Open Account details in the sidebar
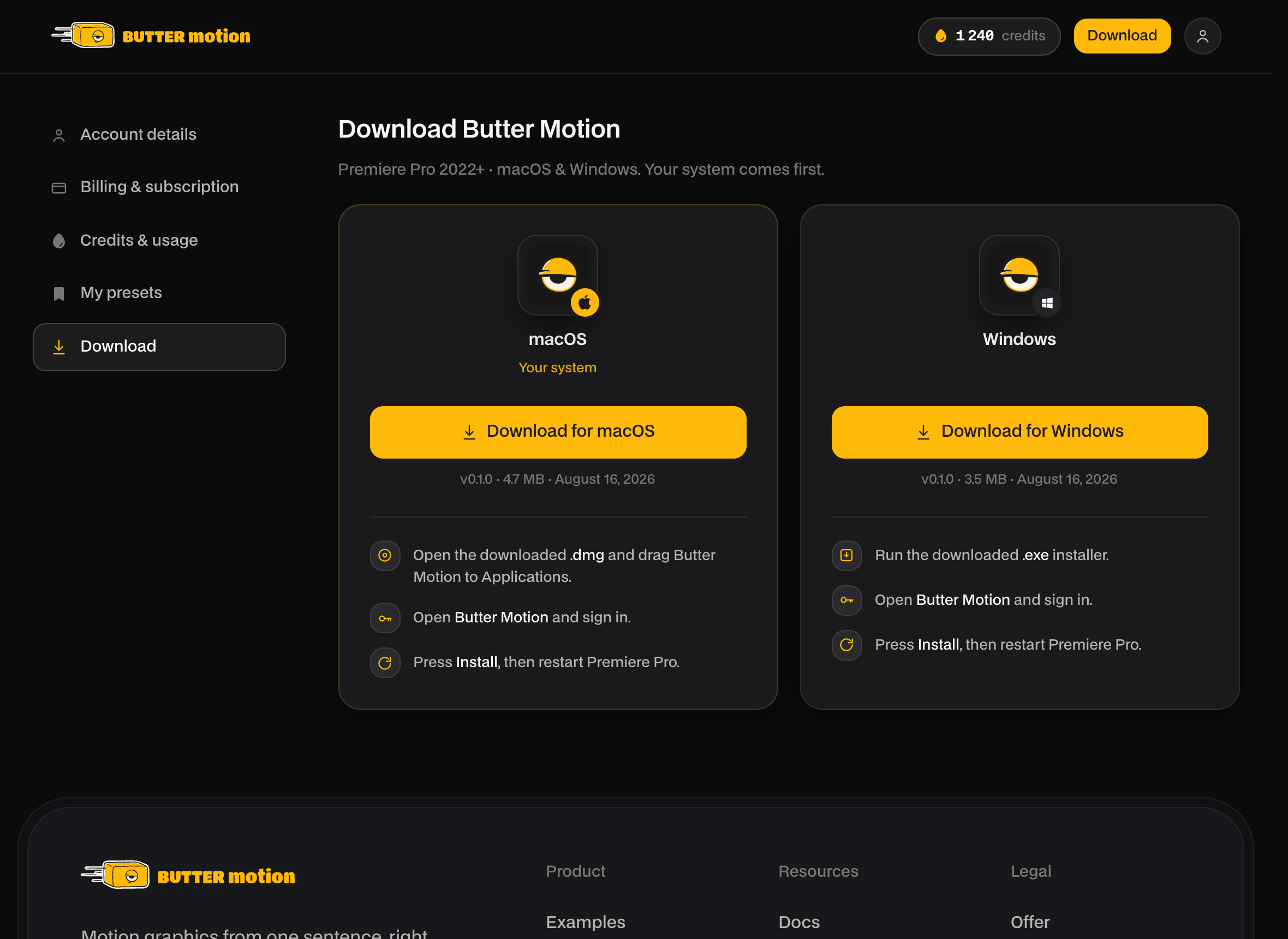The width and height of the screenshot is (1288, 939). 159,135
